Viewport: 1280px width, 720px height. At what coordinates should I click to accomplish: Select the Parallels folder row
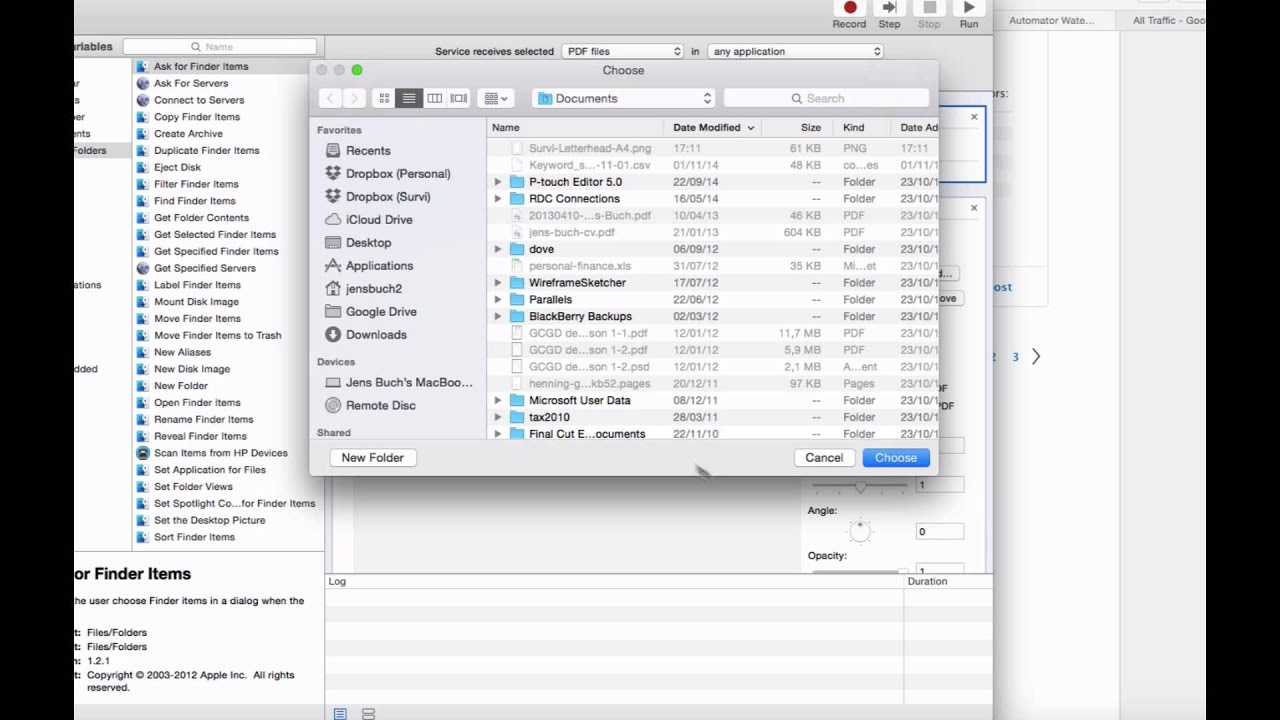click(x=712, y=300)
